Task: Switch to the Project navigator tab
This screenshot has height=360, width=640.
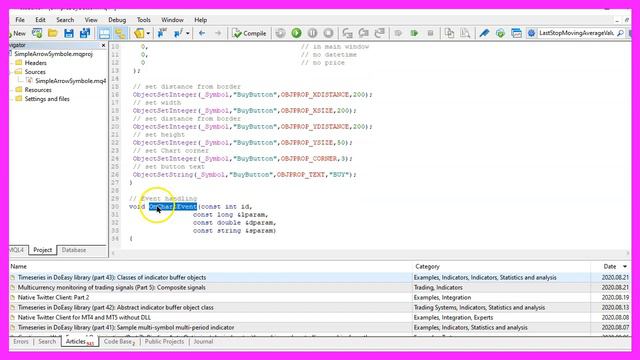Action: tap(42, 250)
